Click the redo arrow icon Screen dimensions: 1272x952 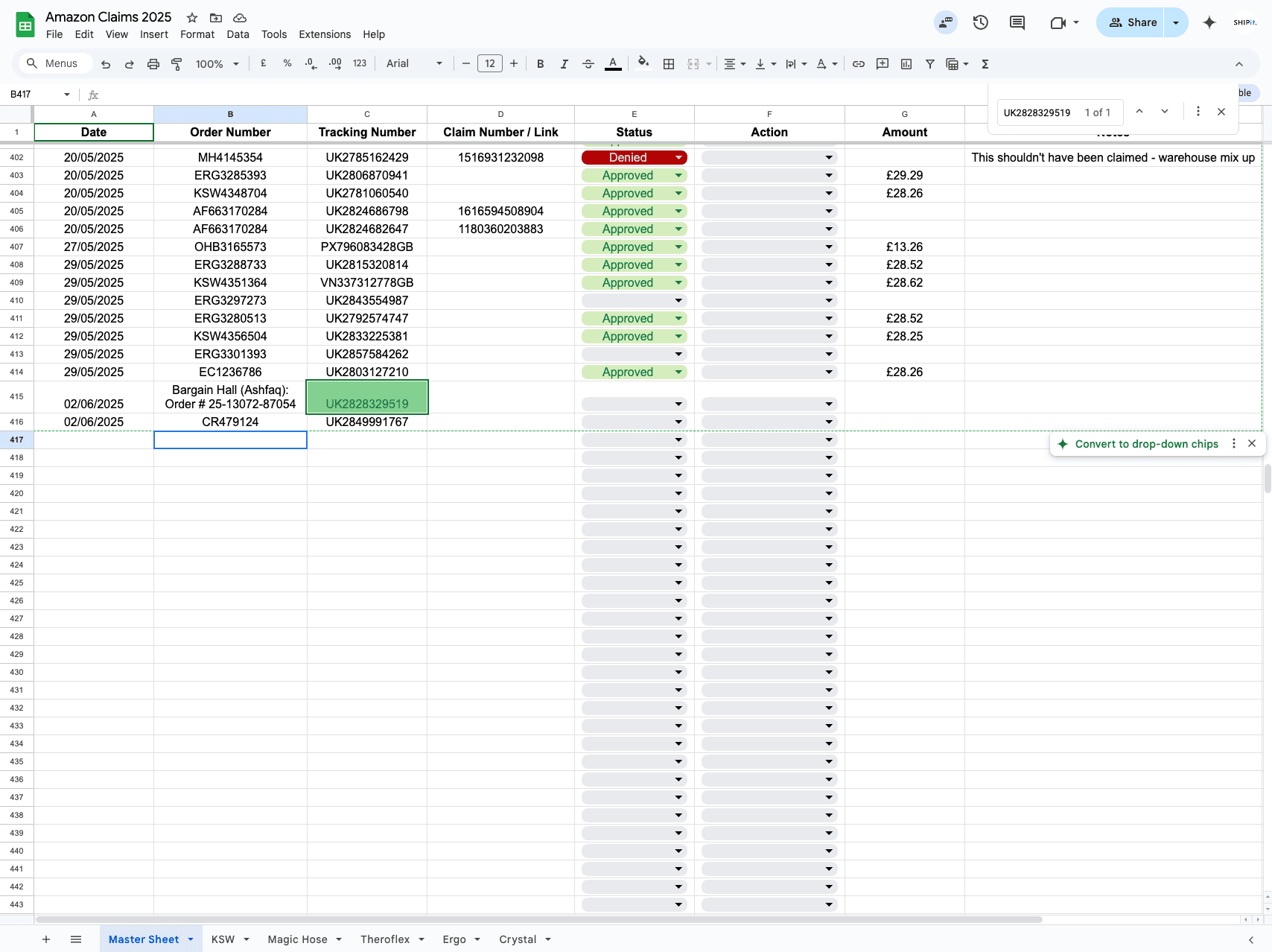pos(130,64)
